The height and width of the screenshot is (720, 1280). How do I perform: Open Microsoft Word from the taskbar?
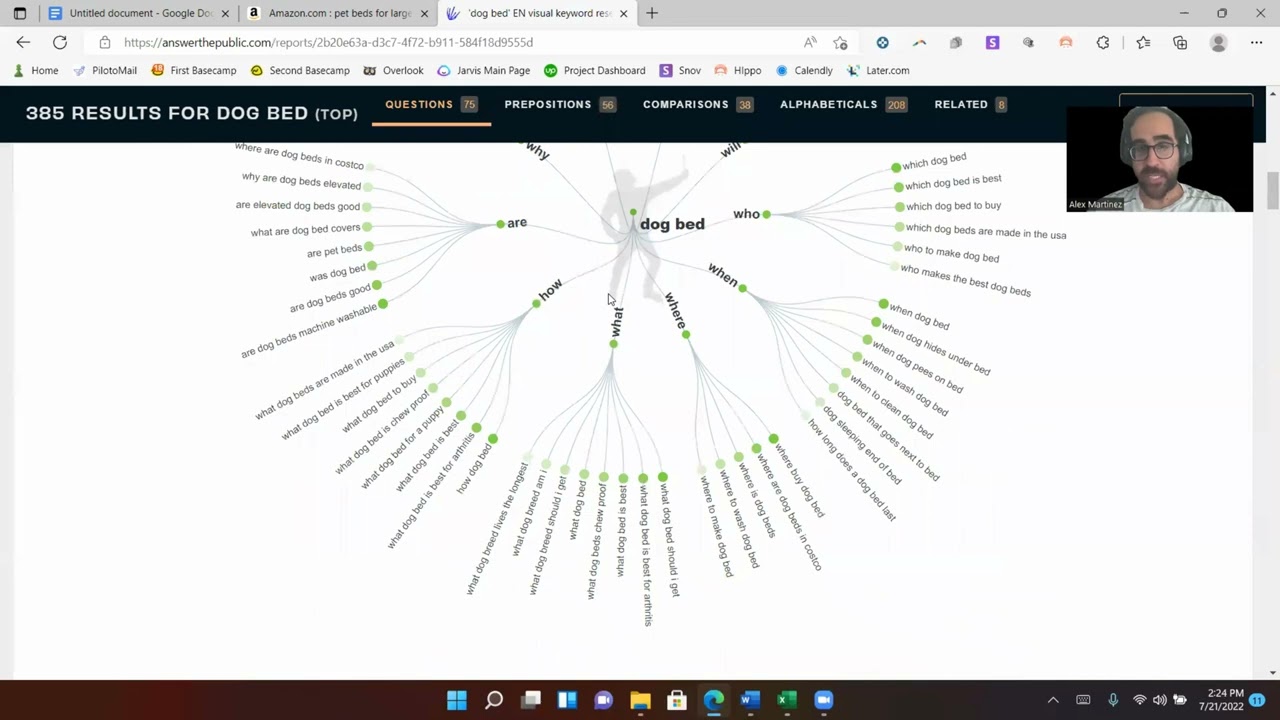(750, 700)
